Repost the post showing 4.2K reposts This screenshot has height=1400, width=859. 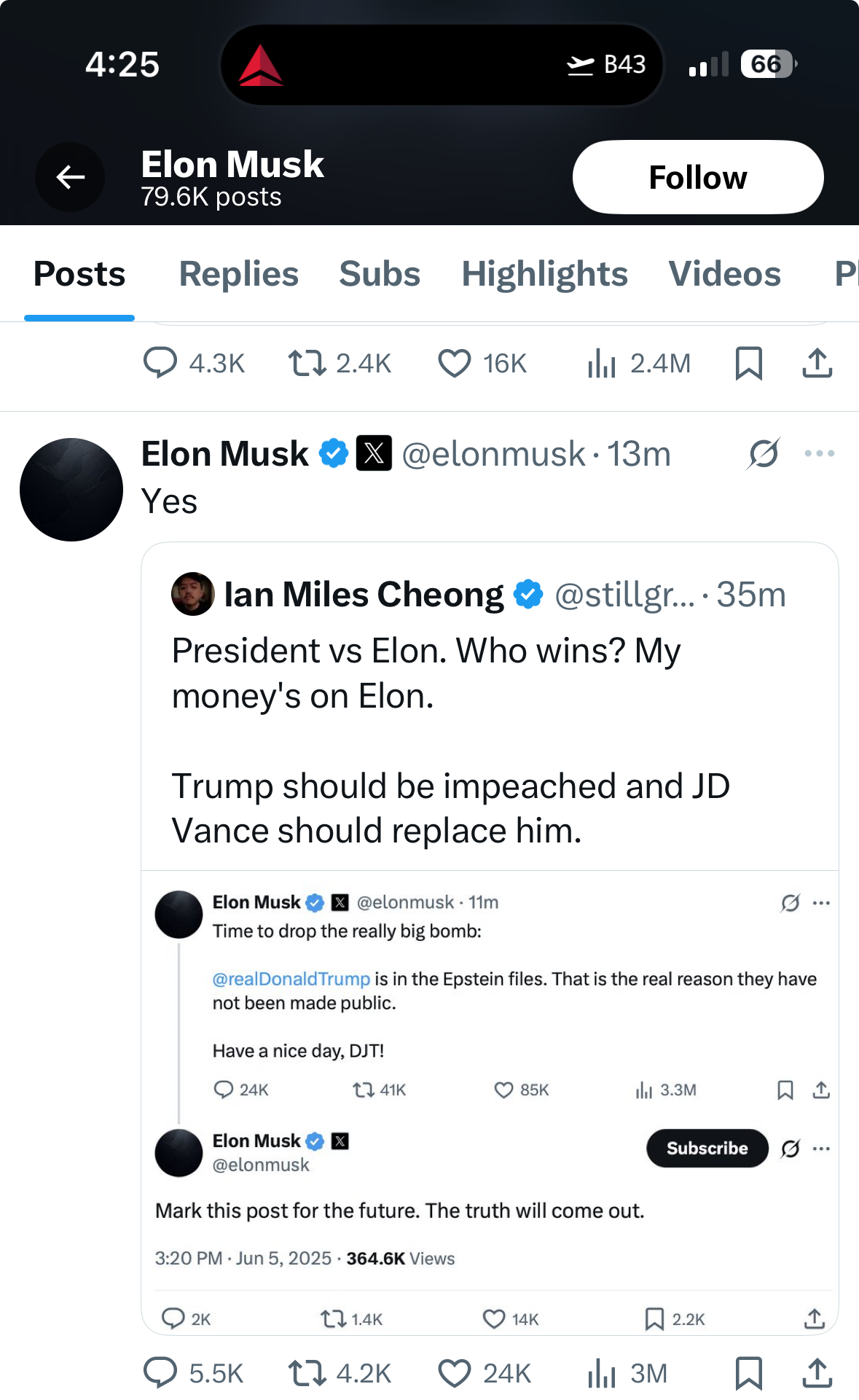coord(340,1373)
